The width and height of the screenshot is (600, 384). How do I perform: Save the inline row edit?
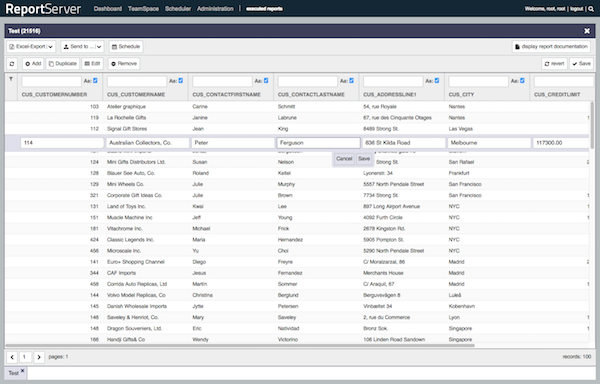[364, 159]
